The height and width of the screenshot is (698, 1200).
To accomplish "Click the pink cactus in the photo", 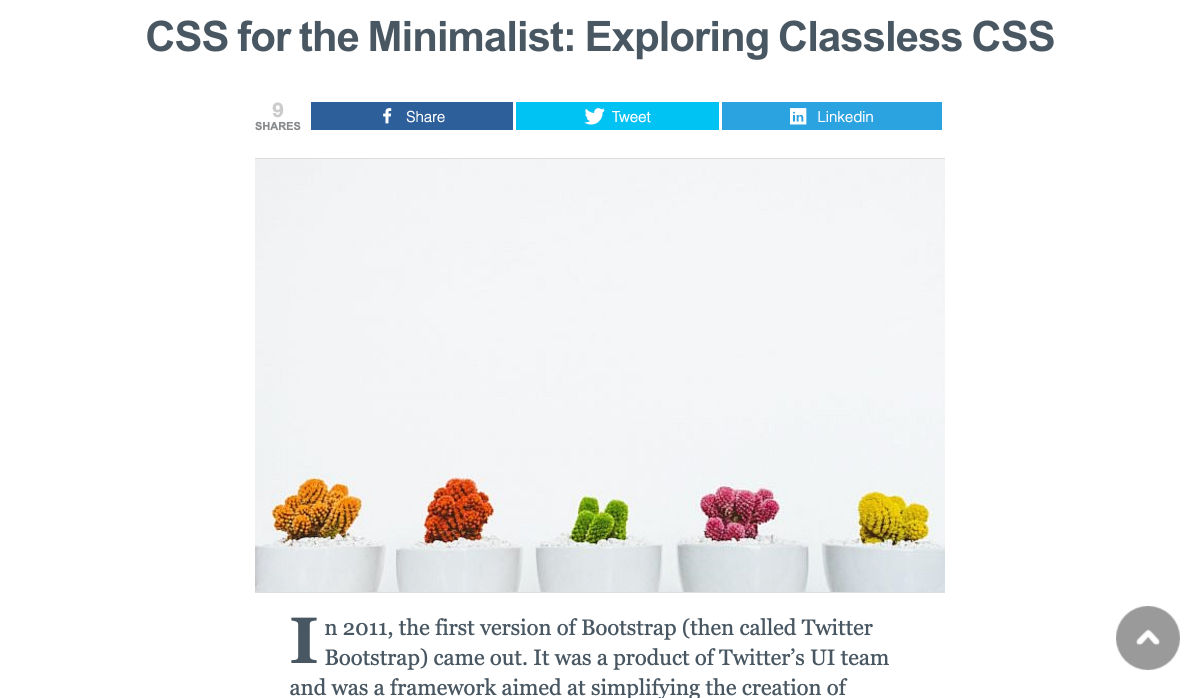I will pos(739,512).
